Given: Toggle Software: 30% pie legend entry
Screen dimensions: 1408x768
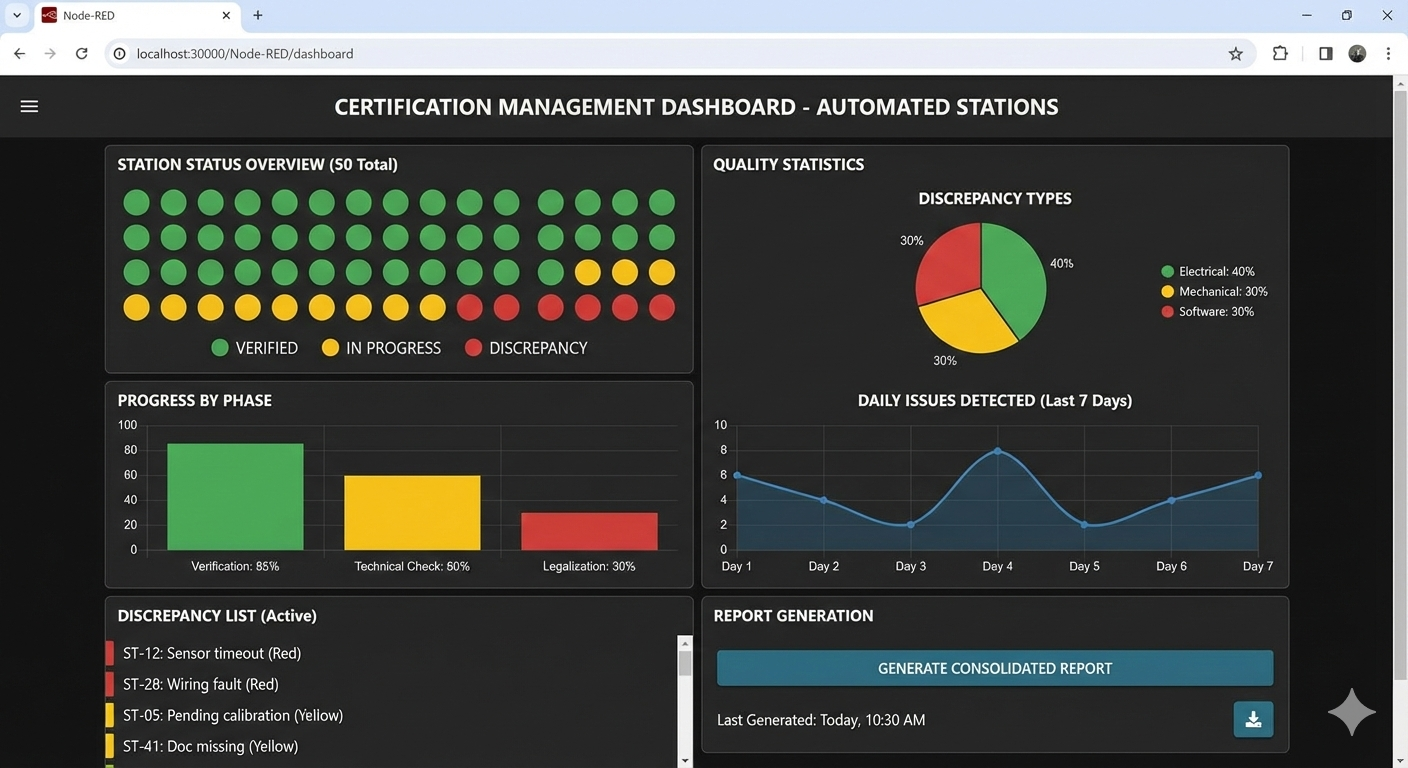Looking at the screenshot, I should pos(1208,311).
